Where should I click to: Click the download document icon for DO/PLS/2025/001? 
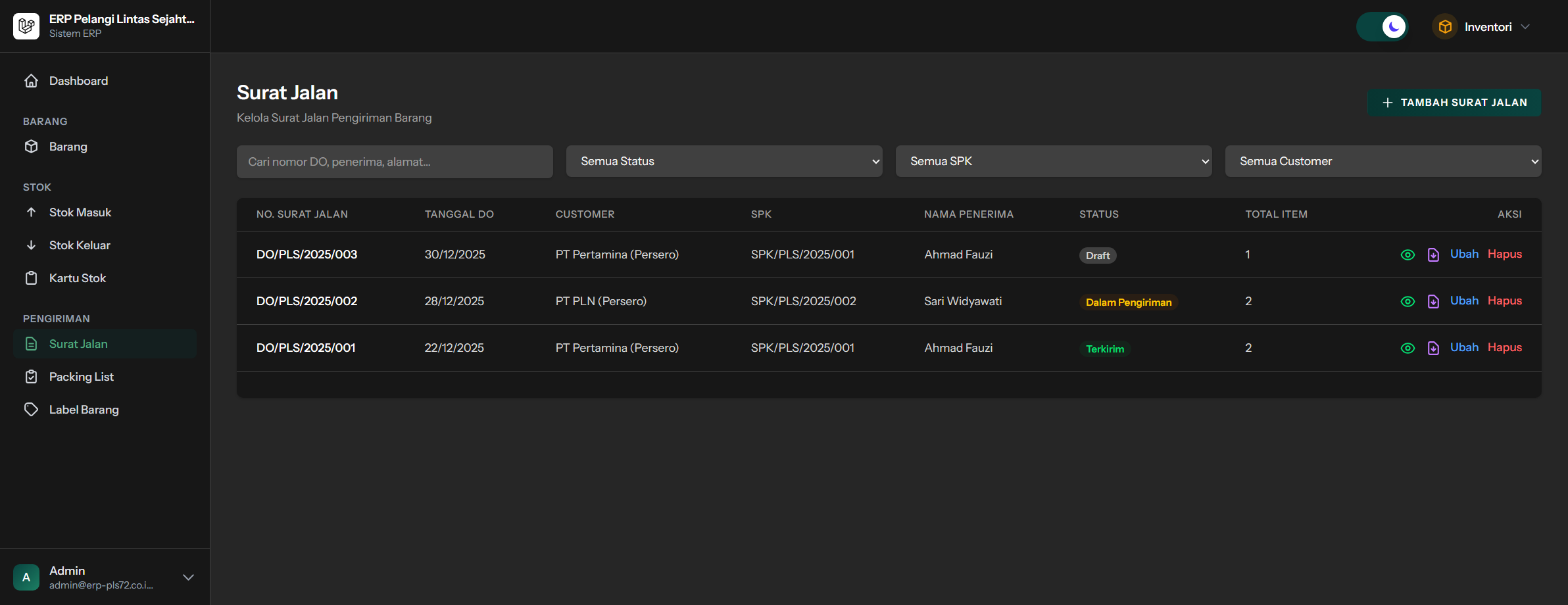coord(1433,349)
